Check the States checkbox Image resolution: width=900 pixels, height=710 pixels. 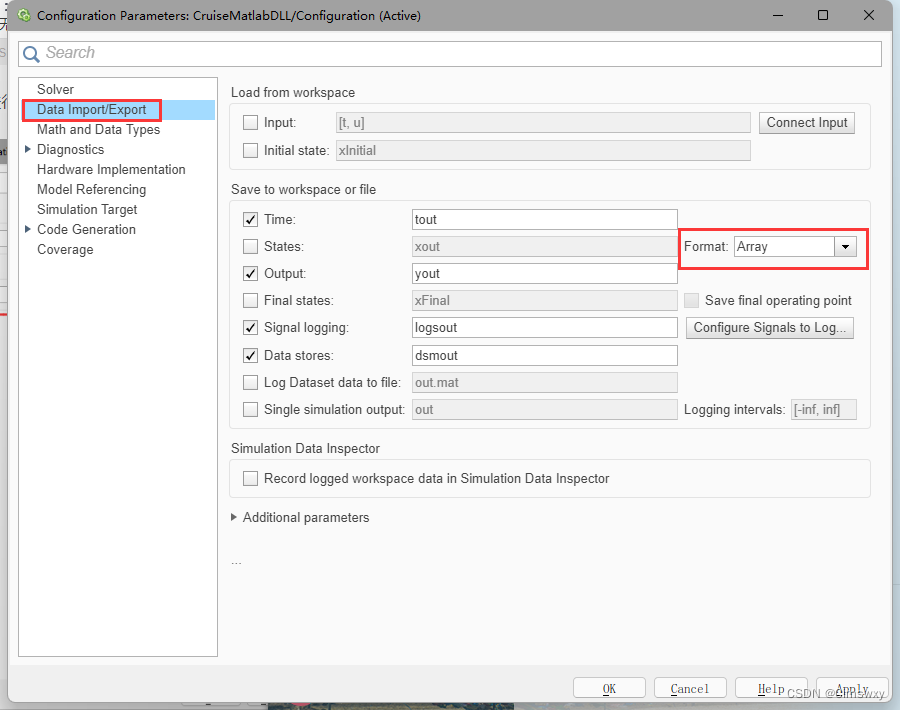(250, 246)
